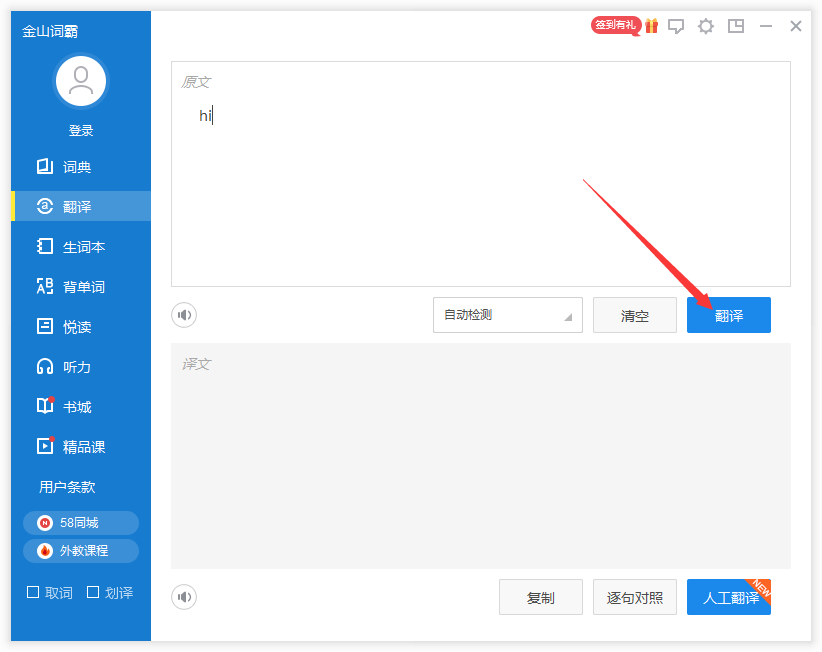Open settings via gear icon
Image resolution: width=822 pixels, height=652 pixels.
click(x=706, y=26)
